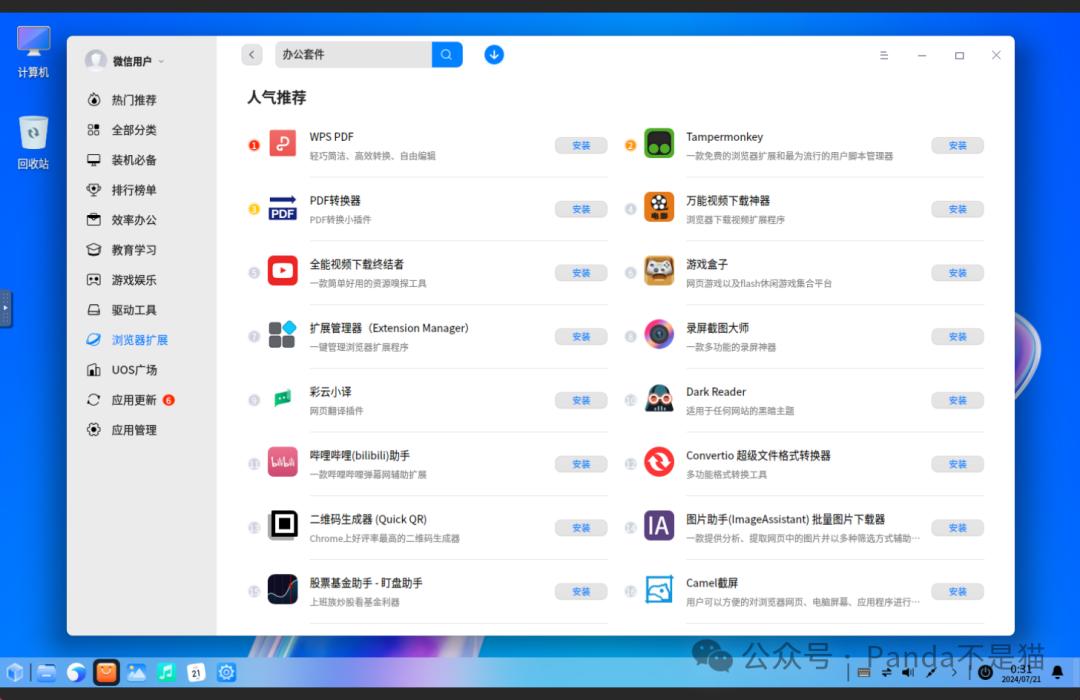Image resolution: width=1080 pixels, height=700 pixels.
Task: Install 股票基金助手
Action: tap(581, 592)
